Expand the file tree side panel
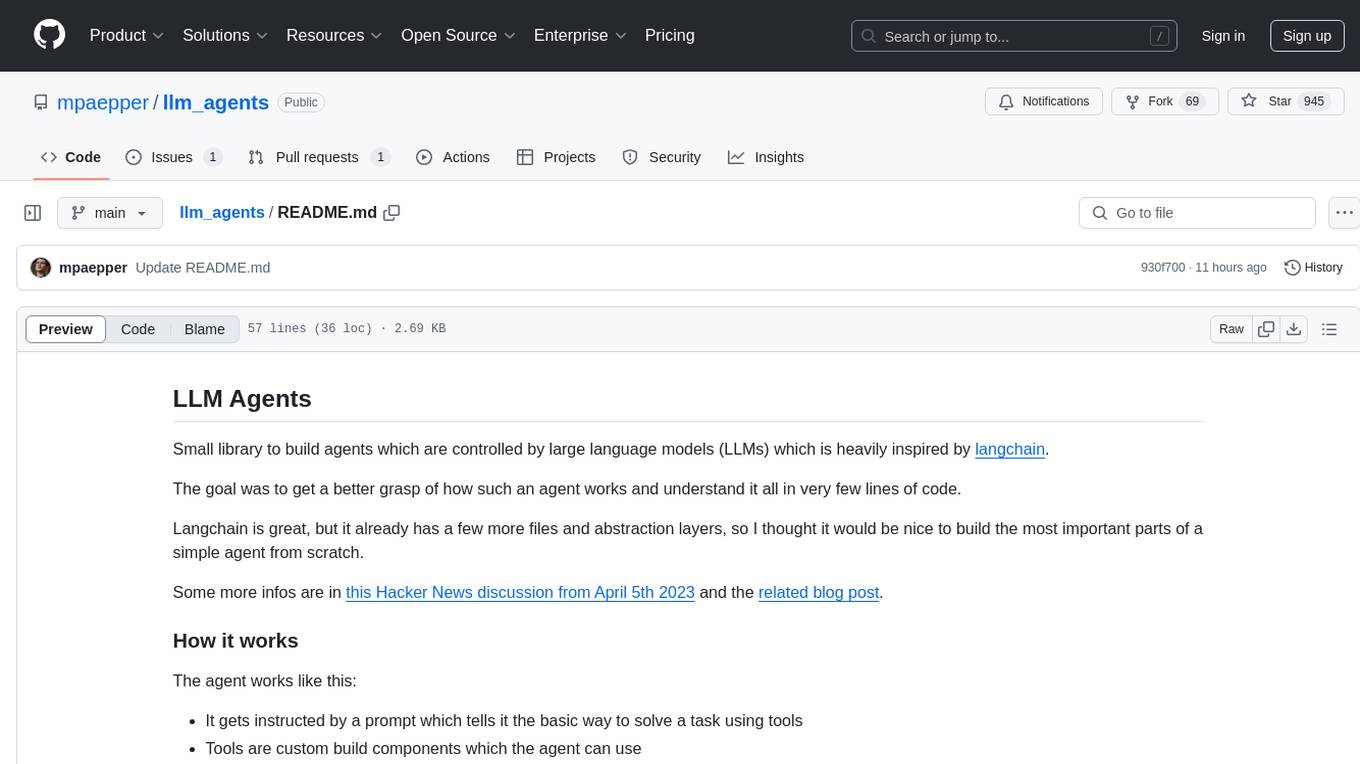The height and width of the screenshot is (764, 1360). (33, 213)
